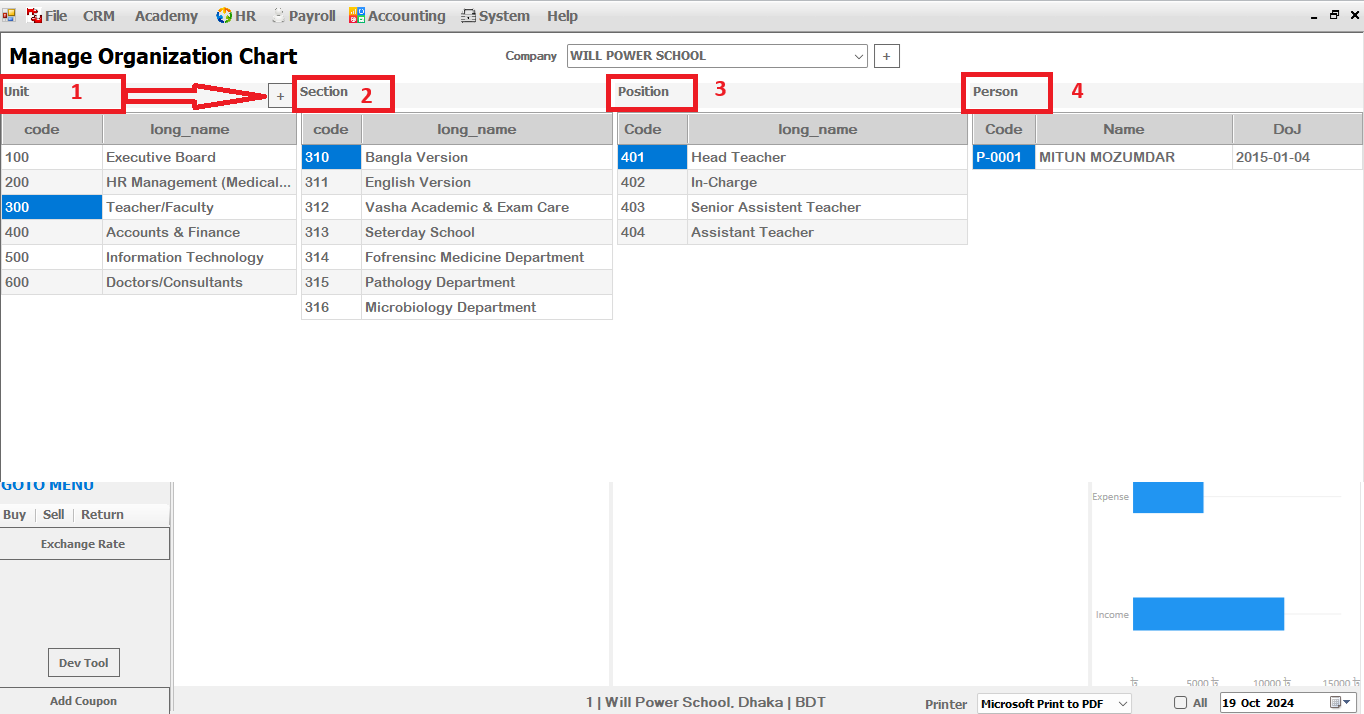Click date of joining 2015-01-04

[1297, 157]
